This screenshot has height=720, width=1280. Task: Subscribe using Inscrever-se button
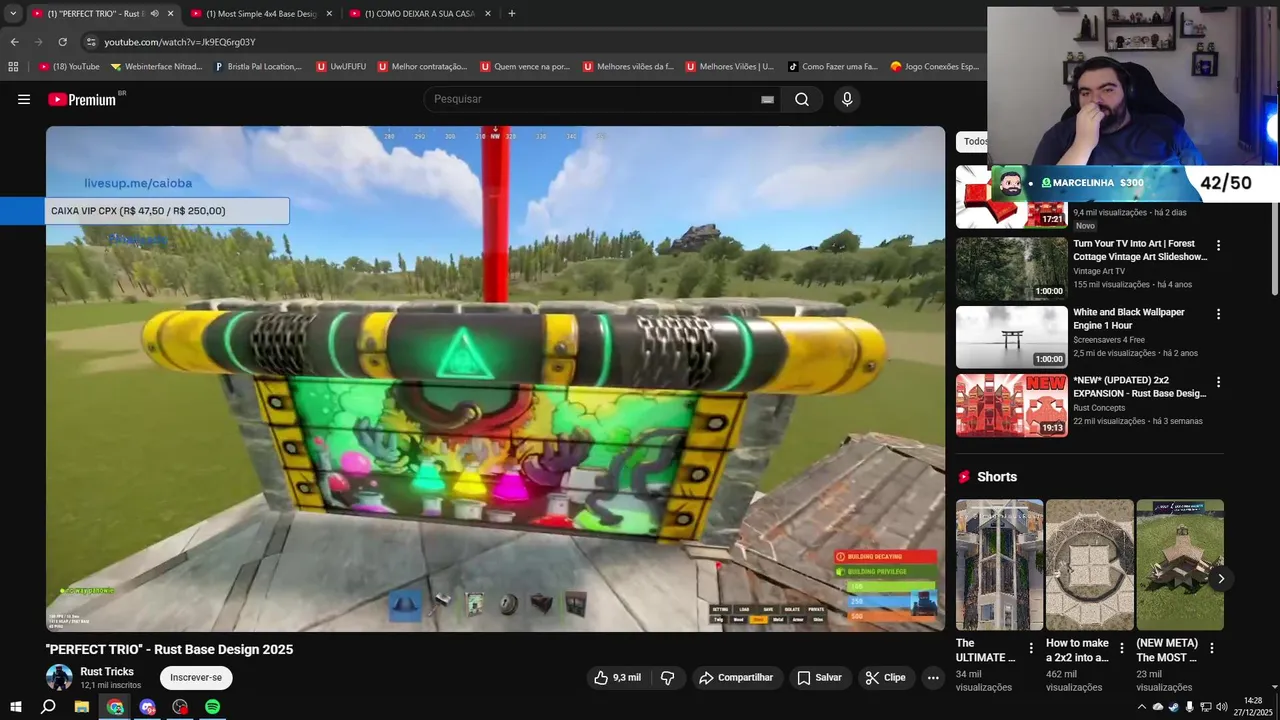[x=196, y=677]
